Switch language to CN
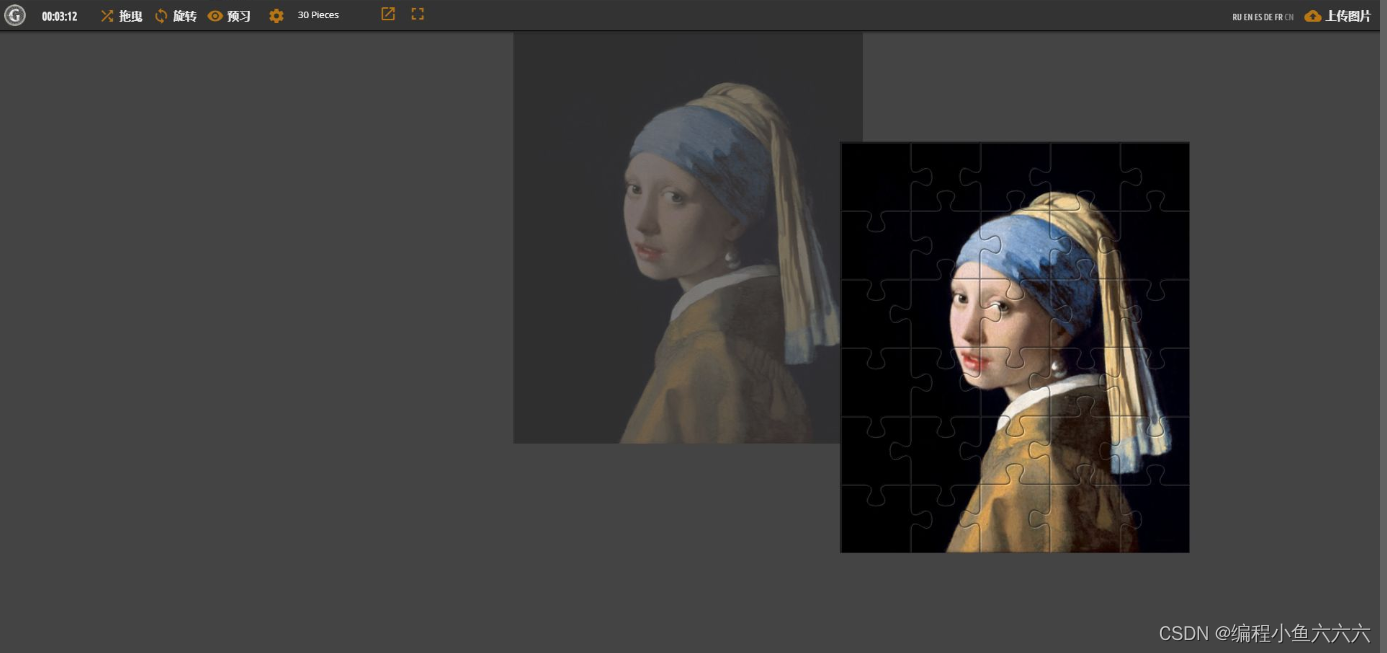 pyautogui.click(x=1289, y=17)
